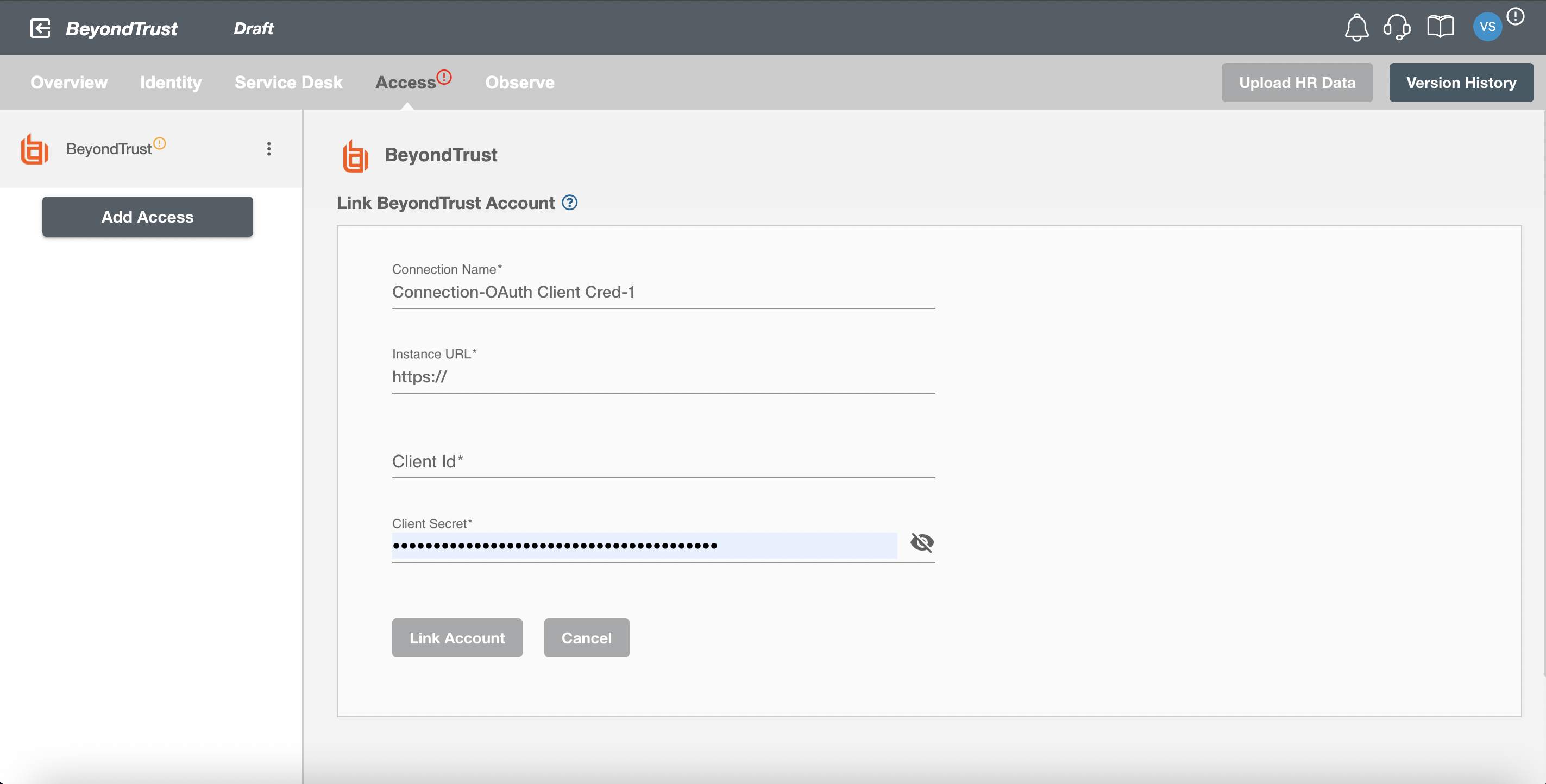Screen dimensions: 1546x784
Task: Click the back/exit arrow icon
Action: click(x=40, y=28)
